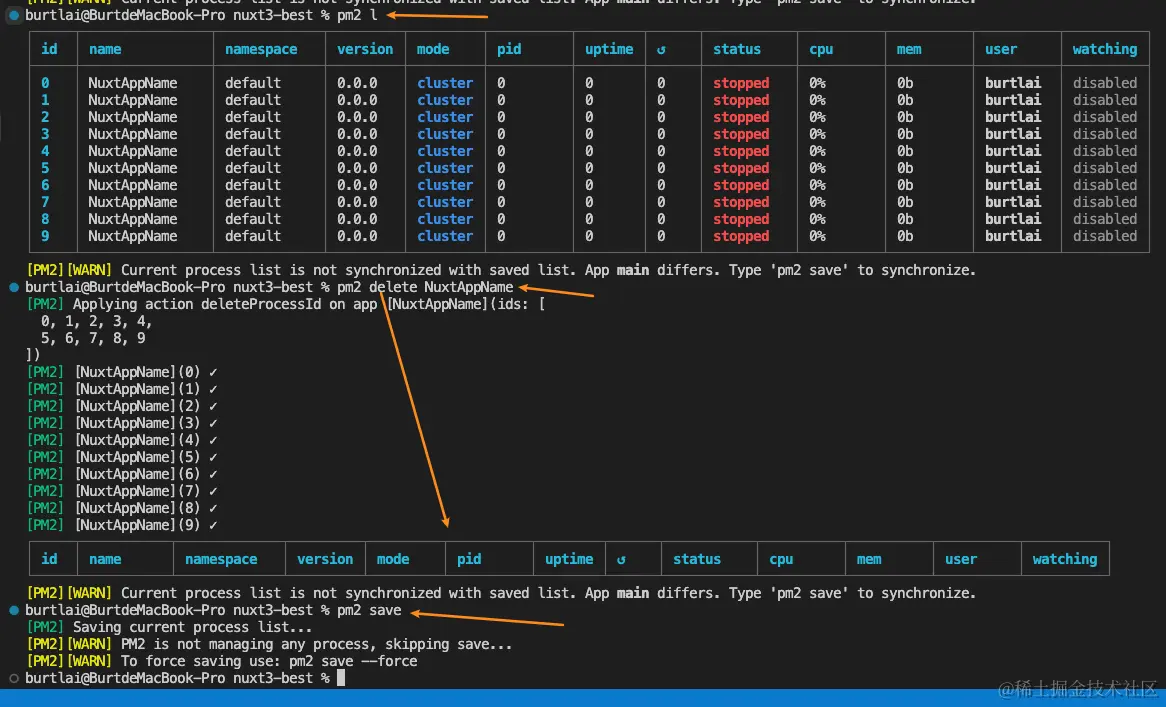This screenshot has width=1166, height=707.
Task: Click the terminal cursor block at final prompt
Action: [x=341, y=678]
